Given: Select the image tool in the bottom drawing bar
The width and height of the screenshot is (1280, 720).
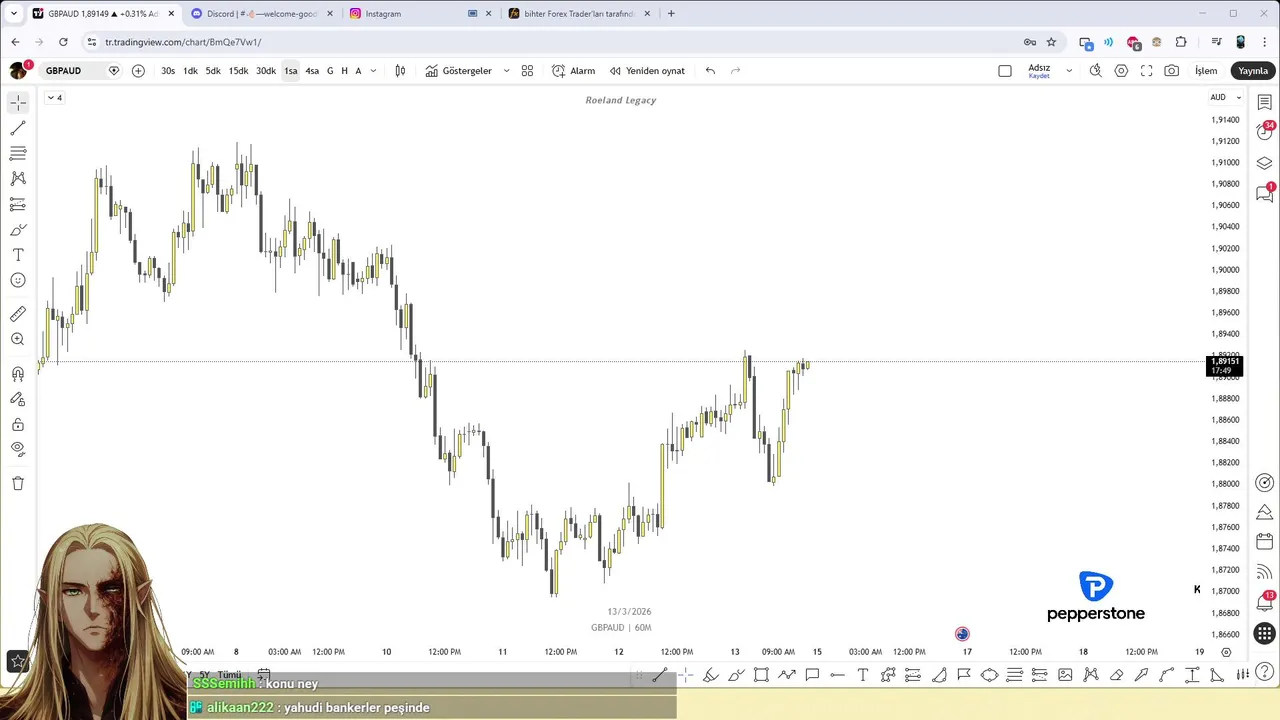Looking at the screenshot, I should point(1065,675).
